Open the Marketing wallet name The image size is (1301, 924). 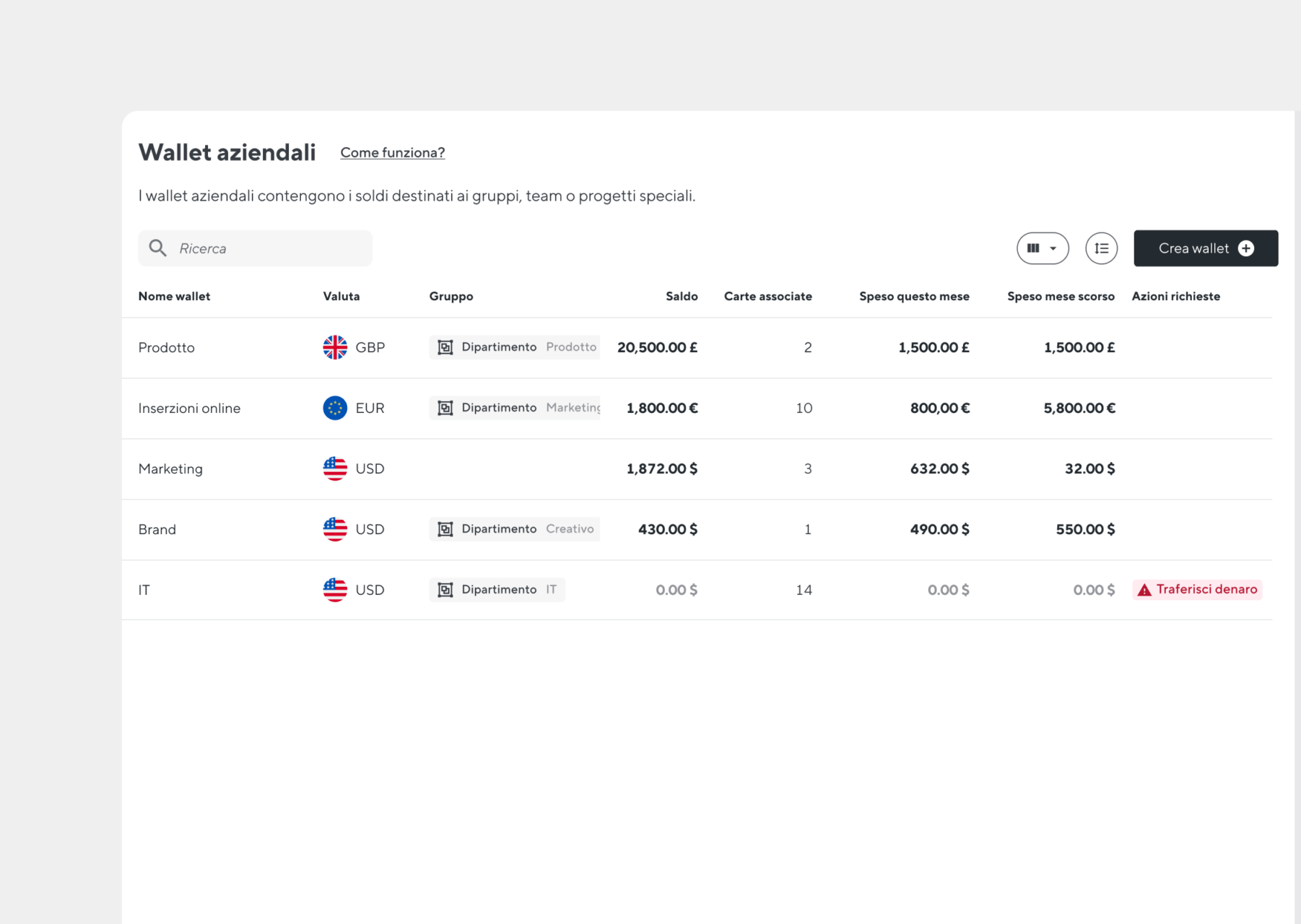pos(170,468)
